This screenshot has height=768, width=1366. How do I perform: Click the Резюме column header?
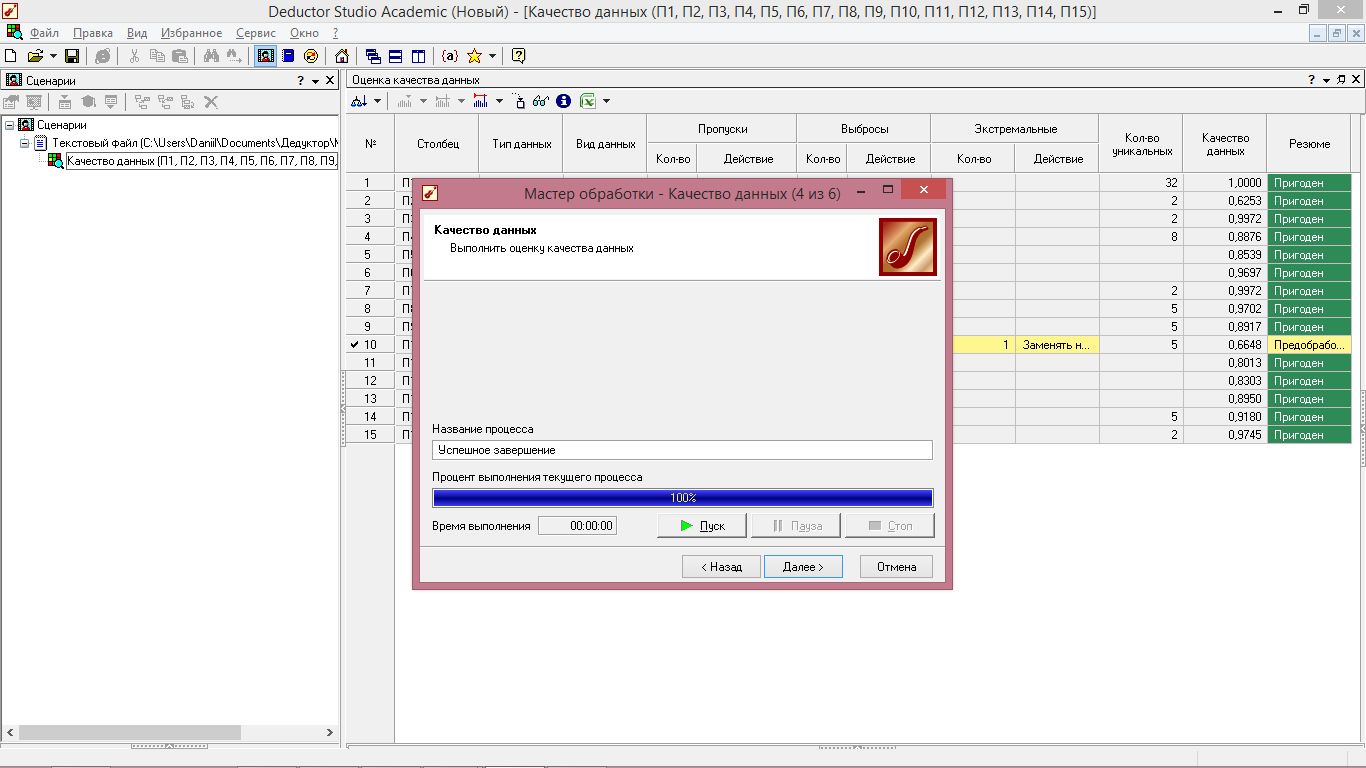point(1309,144)
